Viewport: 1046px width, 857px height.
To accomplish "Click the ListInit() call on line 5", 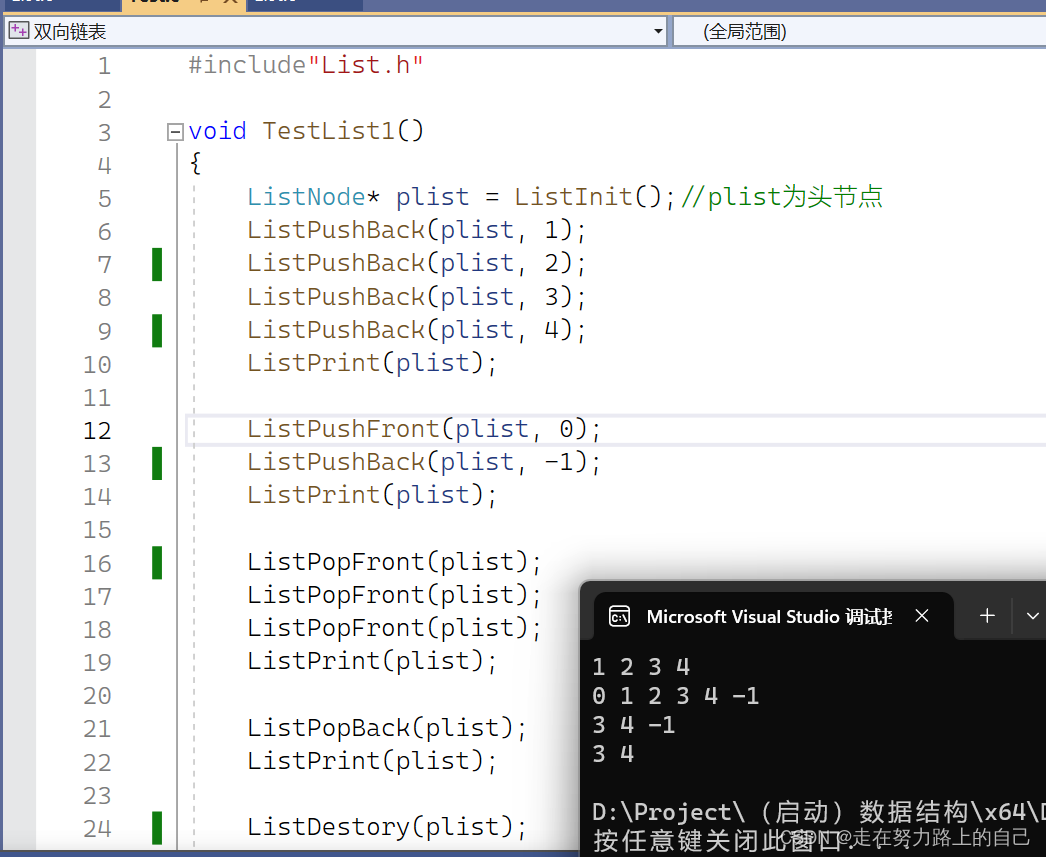I will tap(587, 197).
